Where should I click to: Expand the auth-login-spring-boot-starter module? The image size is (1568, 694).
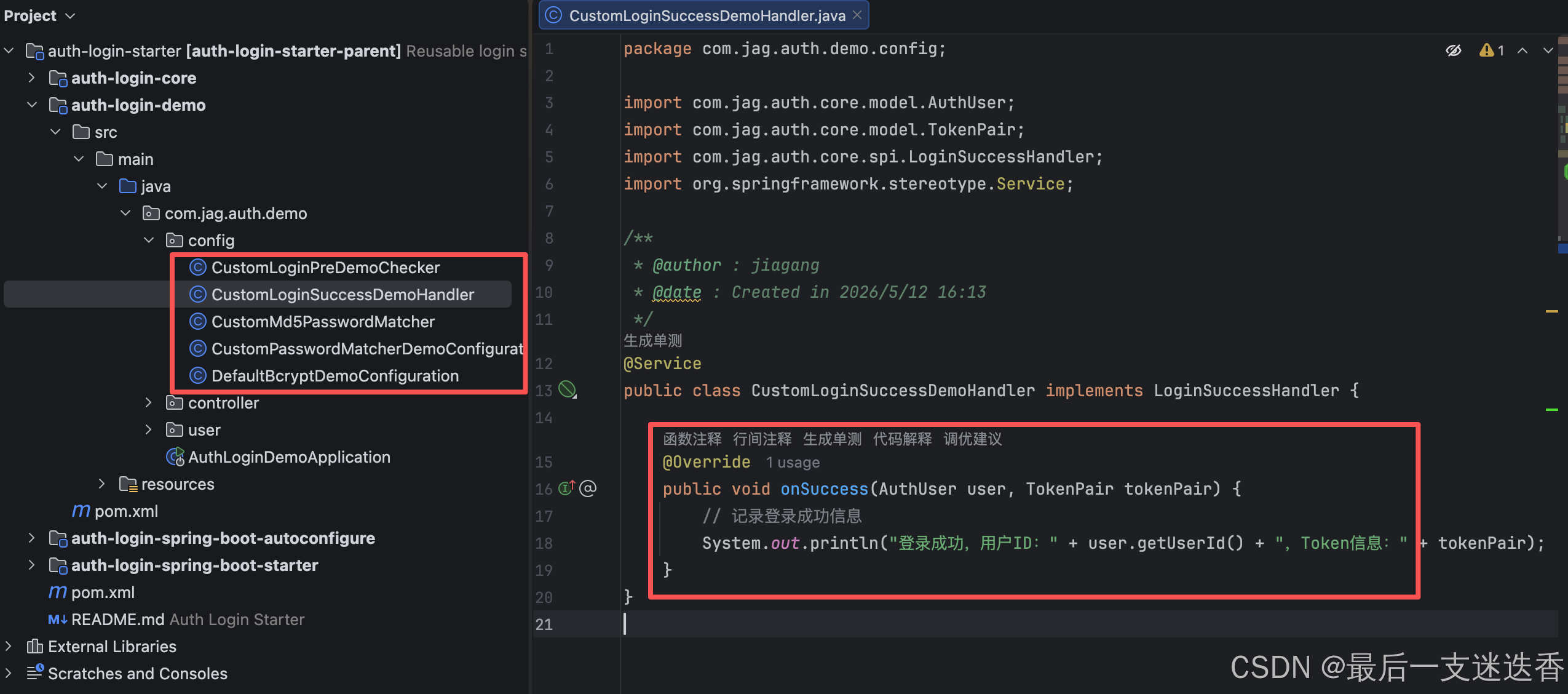[x=33, y=565]
